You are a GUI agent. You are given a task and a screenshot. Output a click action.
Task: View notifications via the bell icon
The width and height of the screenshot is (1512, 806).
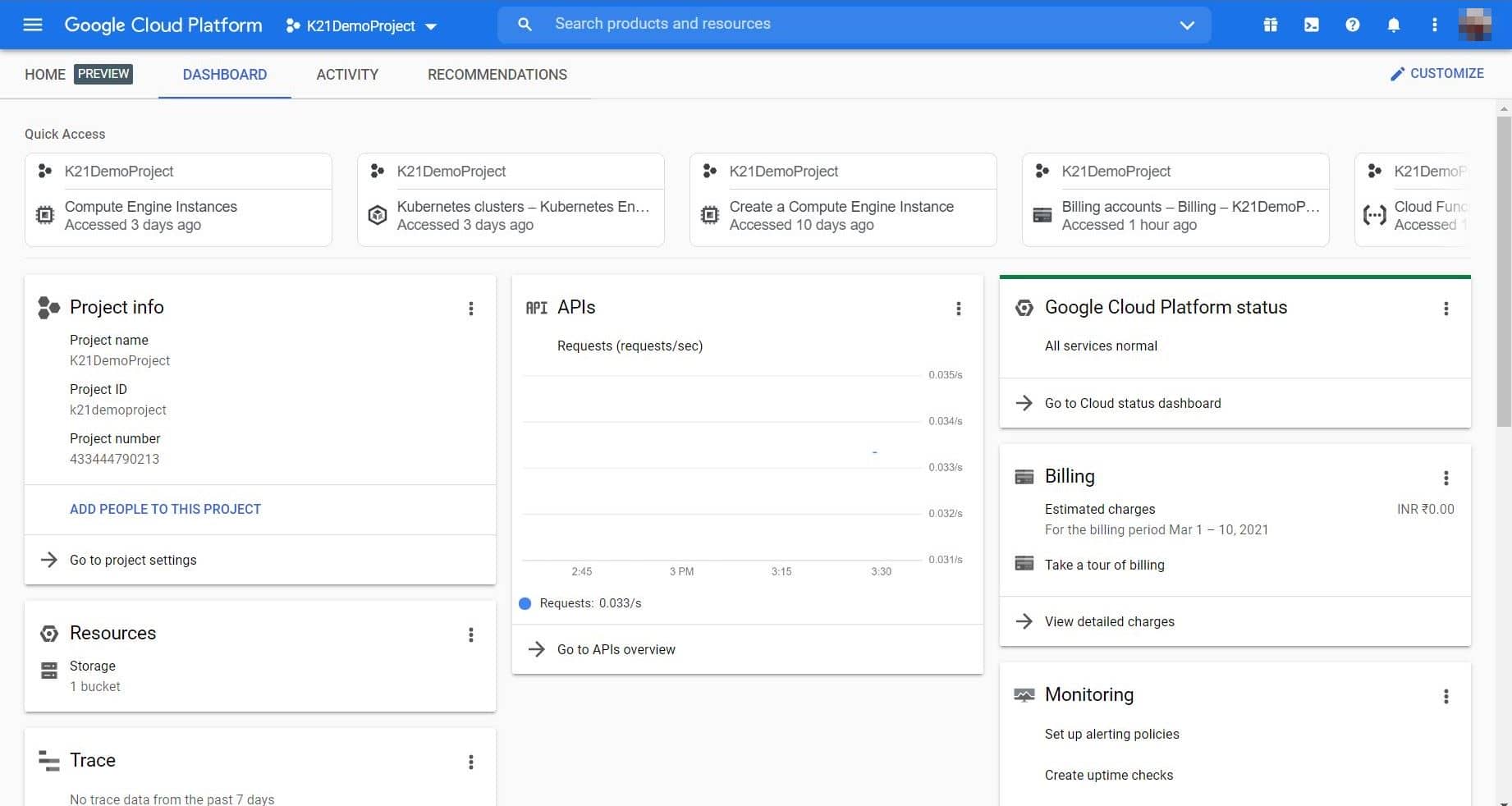click(x=1393, y=25)
